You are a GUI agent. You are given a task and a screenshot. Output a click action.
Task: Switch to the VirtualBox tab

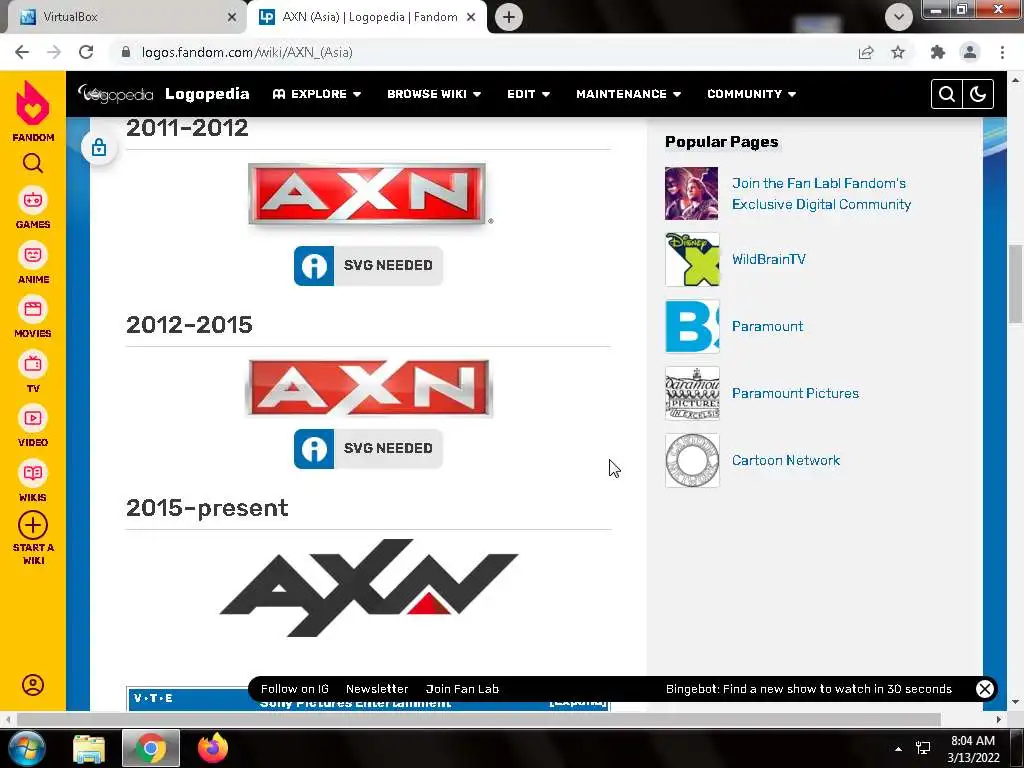[124, 17]
